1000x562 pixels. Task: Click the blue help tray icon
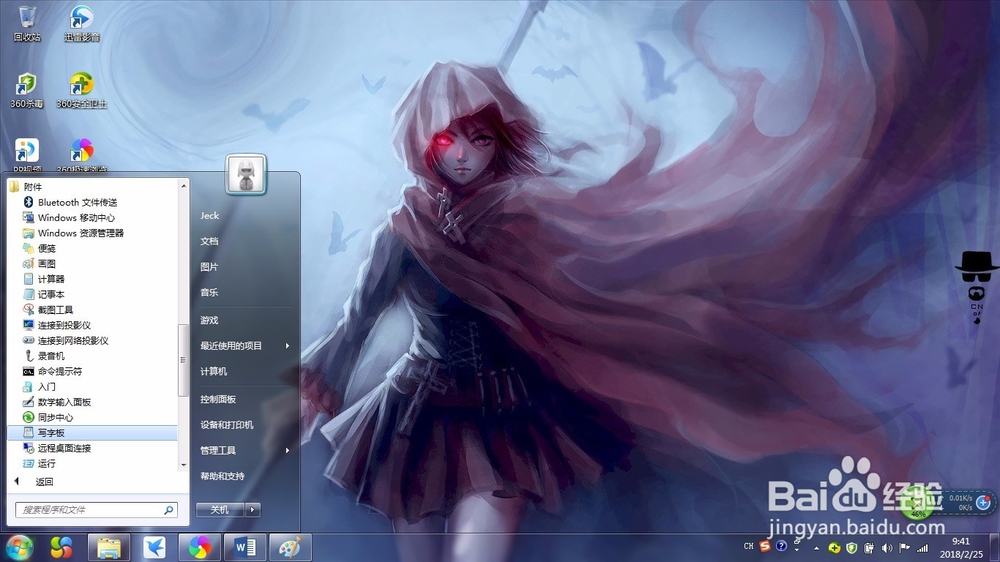pyautogui.click(x=781, y=546)
